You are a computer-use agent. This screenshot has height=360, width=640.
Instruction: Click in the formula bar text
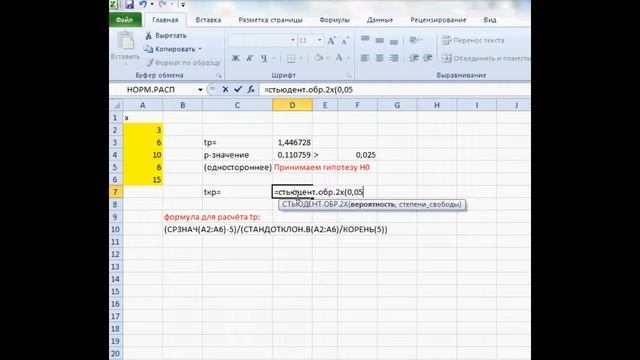309,89
